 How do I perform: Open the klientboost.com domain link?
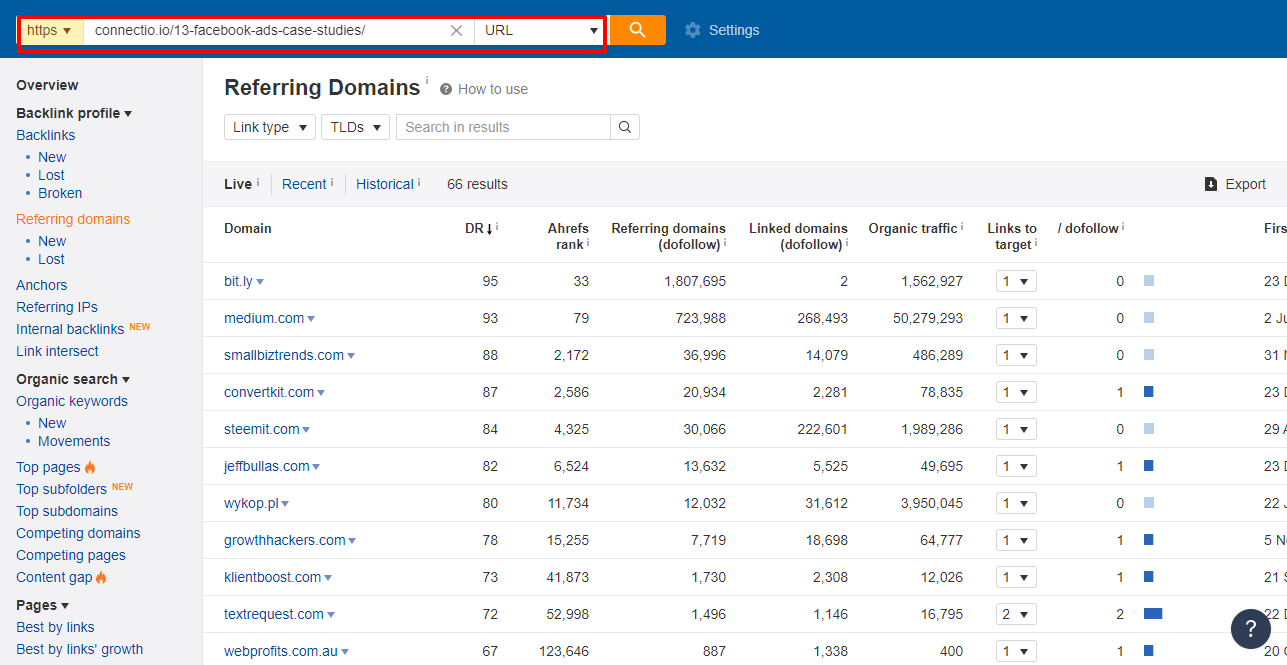(x=273, y=577)
